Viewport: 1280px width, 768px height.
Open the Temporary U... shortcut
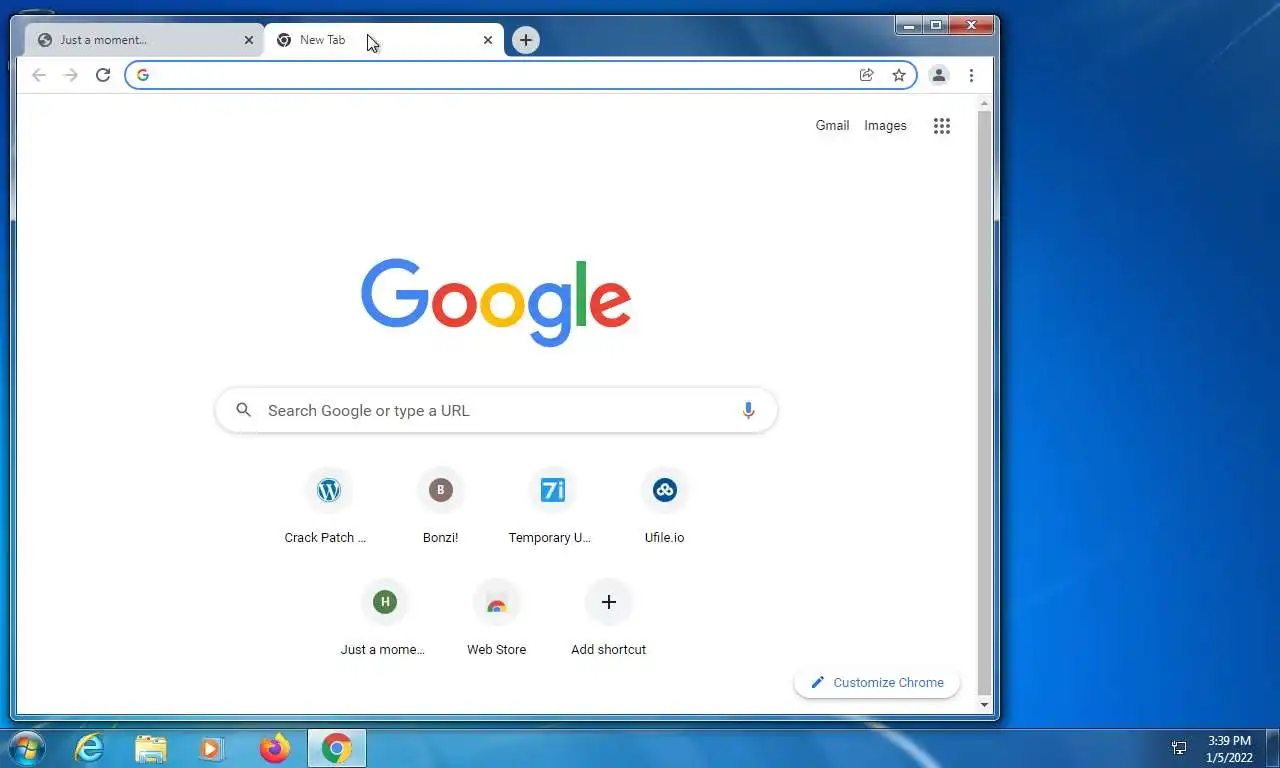pyautogui.click(x=552, y=506)
